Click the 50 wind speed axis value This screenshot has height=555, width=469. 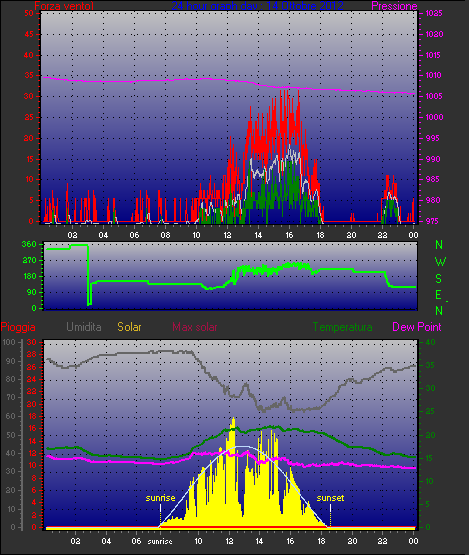click(x=29, y=13)
